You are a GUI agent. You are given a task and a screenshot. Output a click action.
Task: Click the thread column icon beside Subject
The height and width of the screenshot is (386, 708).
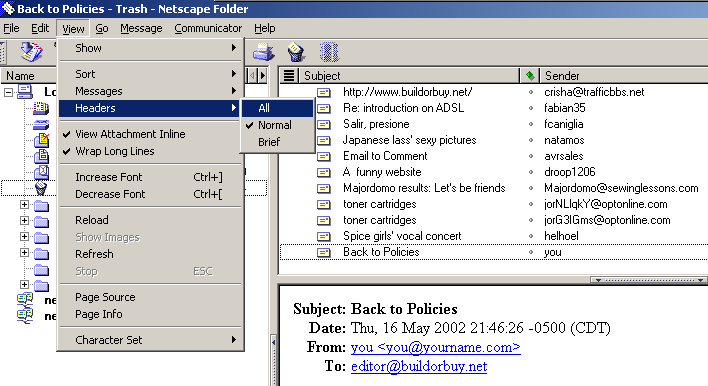click(x=289, y=75)
